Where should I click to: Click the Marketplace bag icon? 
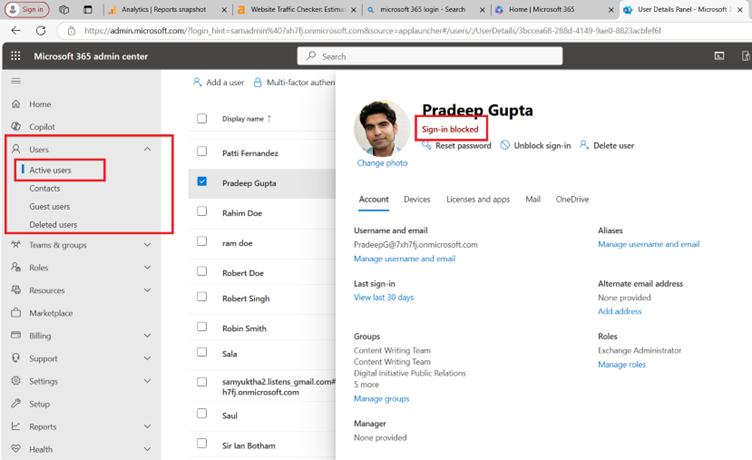click(x=16, y=313)
